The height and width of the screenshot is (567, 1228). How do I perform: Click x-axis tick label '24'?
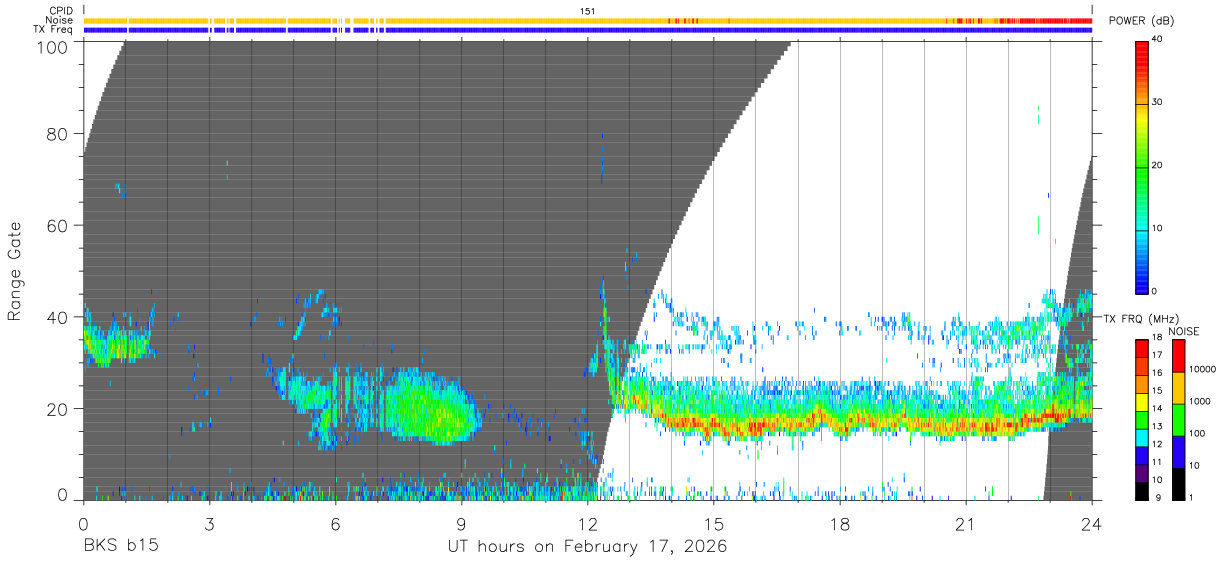click(x=1092, y=524)
